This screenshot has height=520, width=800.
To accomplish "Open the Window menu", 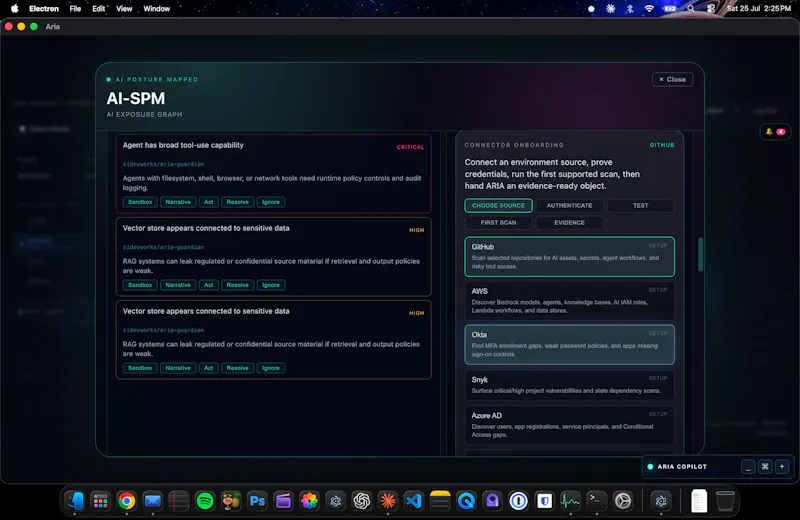I will click(x=157, y=9).
